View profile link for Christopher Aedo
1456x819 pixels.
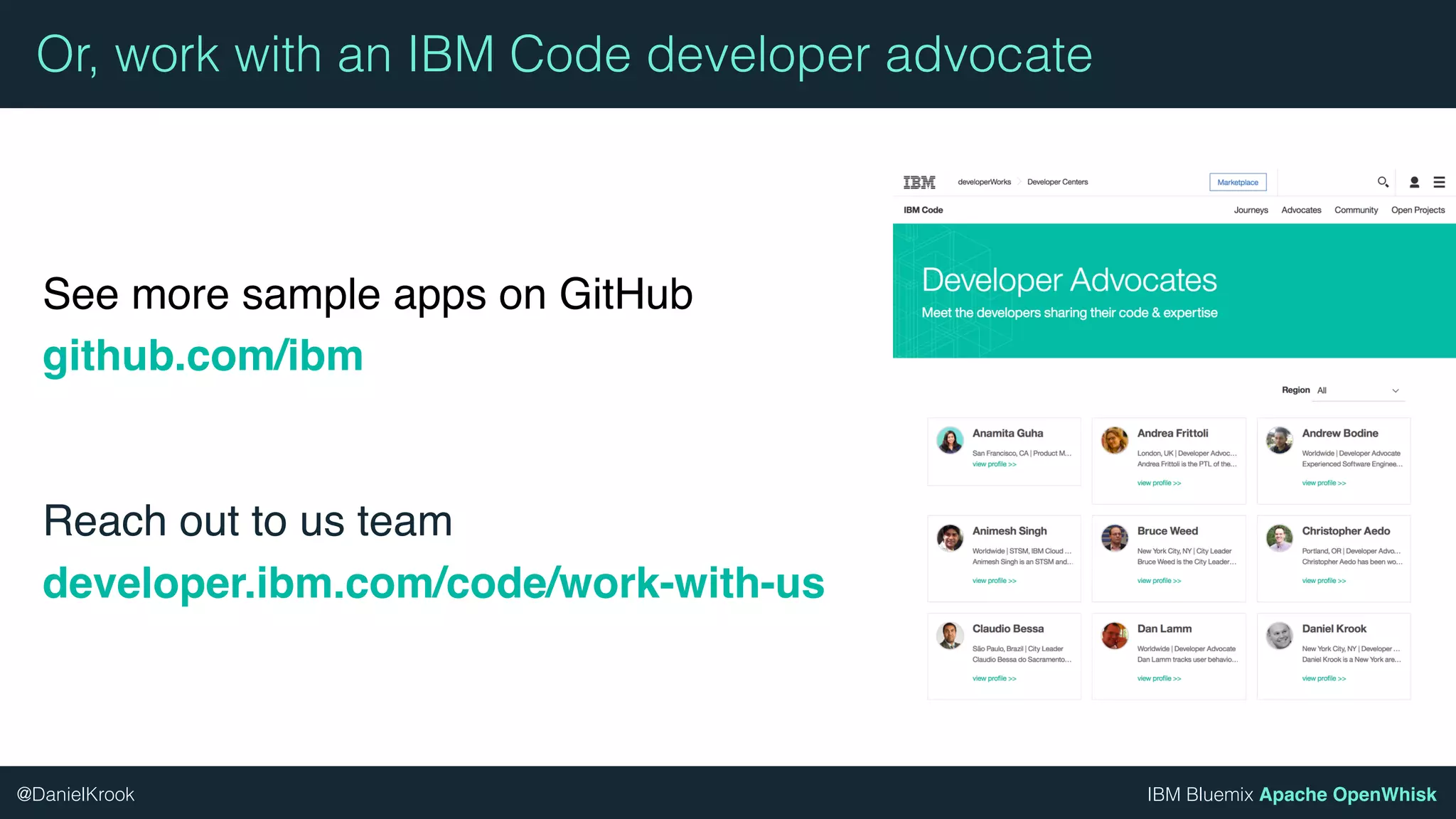[x=1324, y=581]
